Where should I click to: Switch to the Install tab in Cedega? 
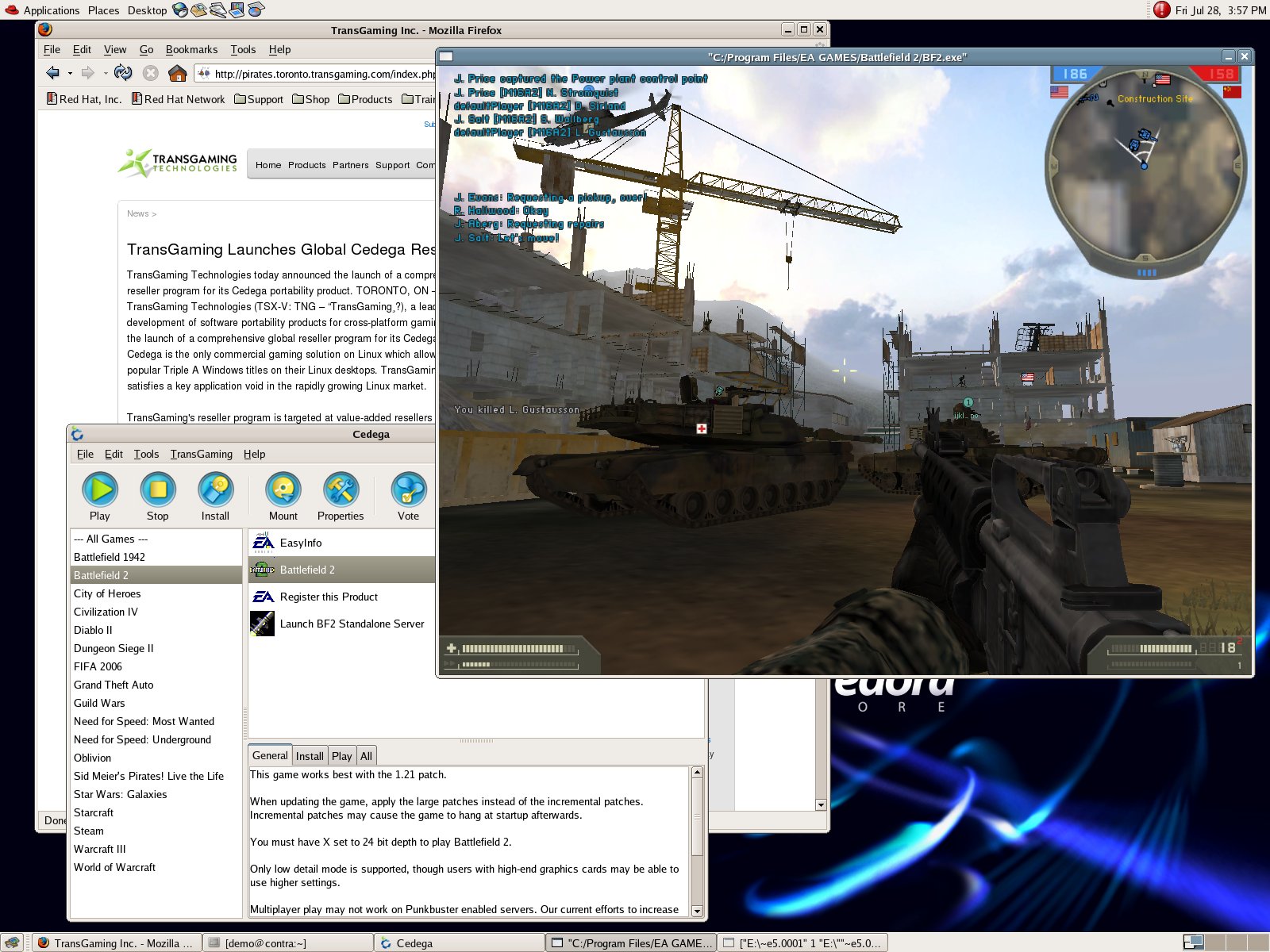310,756
